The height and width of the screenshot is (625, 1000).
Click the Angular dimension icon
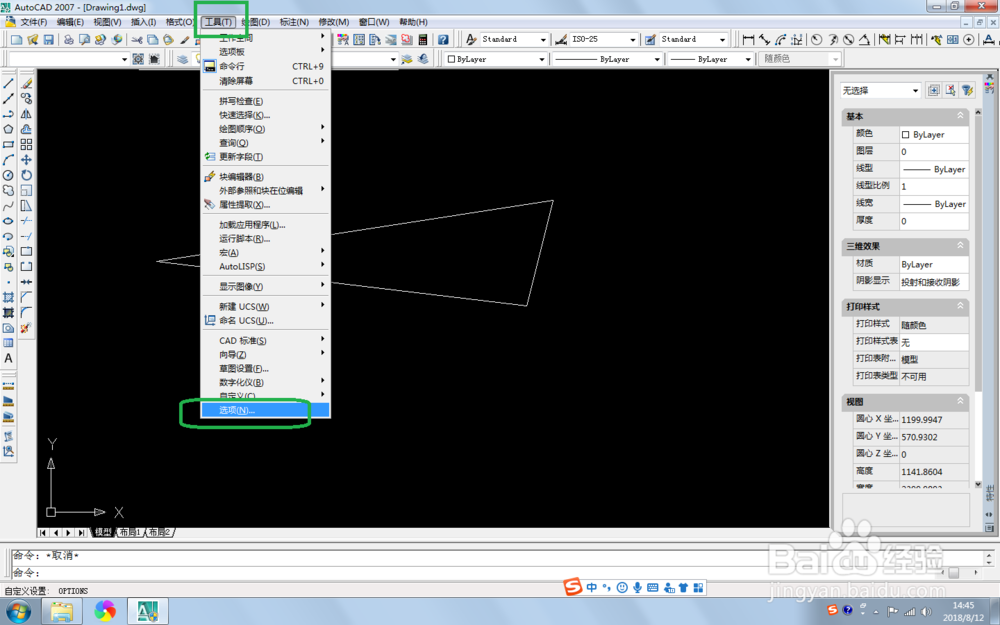coord(864,40)
